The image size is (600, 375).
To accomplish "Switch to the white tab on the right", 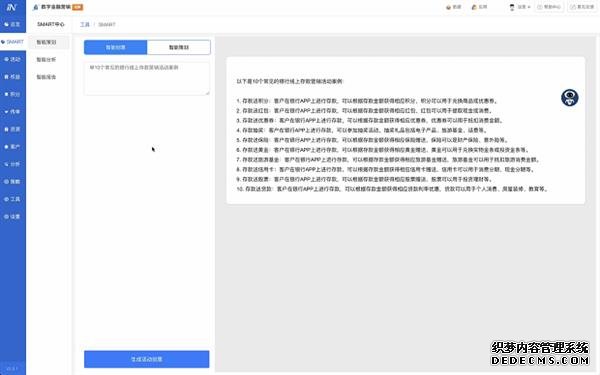I will (179, 47).
